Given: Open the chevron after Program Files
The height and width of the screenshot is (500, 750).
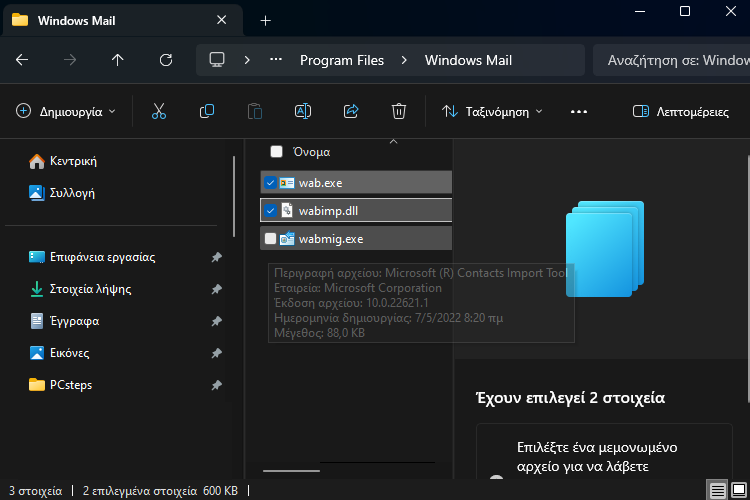Looking at the screenshot, I should point(404,60).
